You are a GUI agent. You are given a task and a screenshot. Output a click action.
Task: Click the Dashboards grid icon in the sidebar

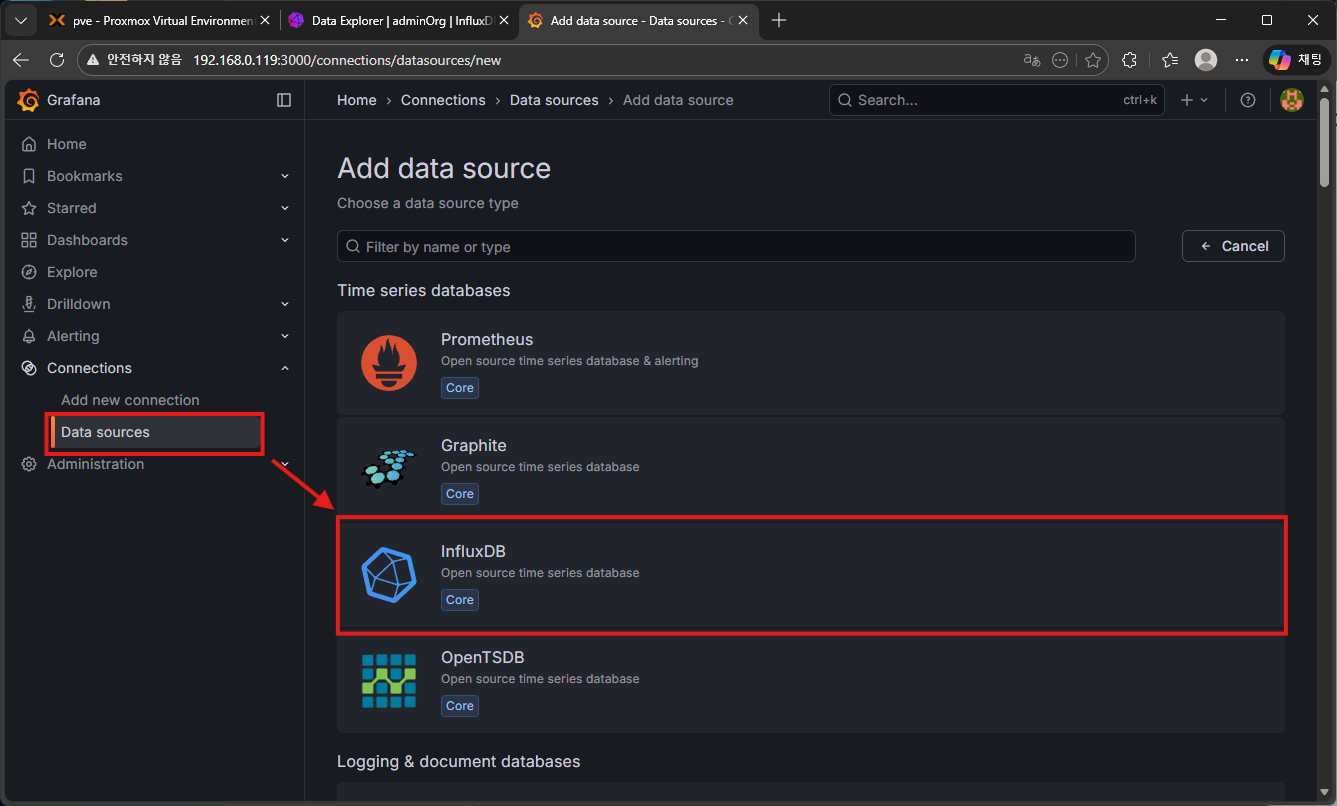pos(29,240)
